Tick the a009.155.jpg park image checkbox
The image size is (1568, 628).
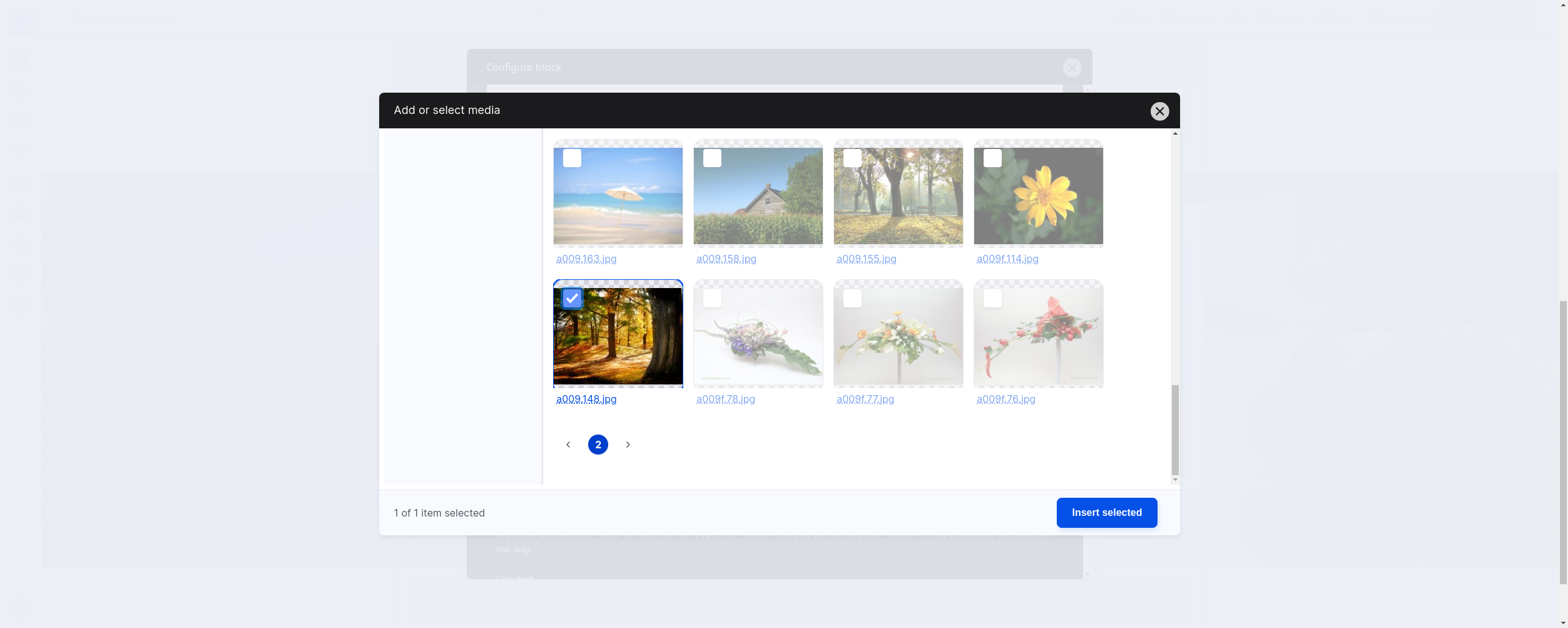coord(852,158)
